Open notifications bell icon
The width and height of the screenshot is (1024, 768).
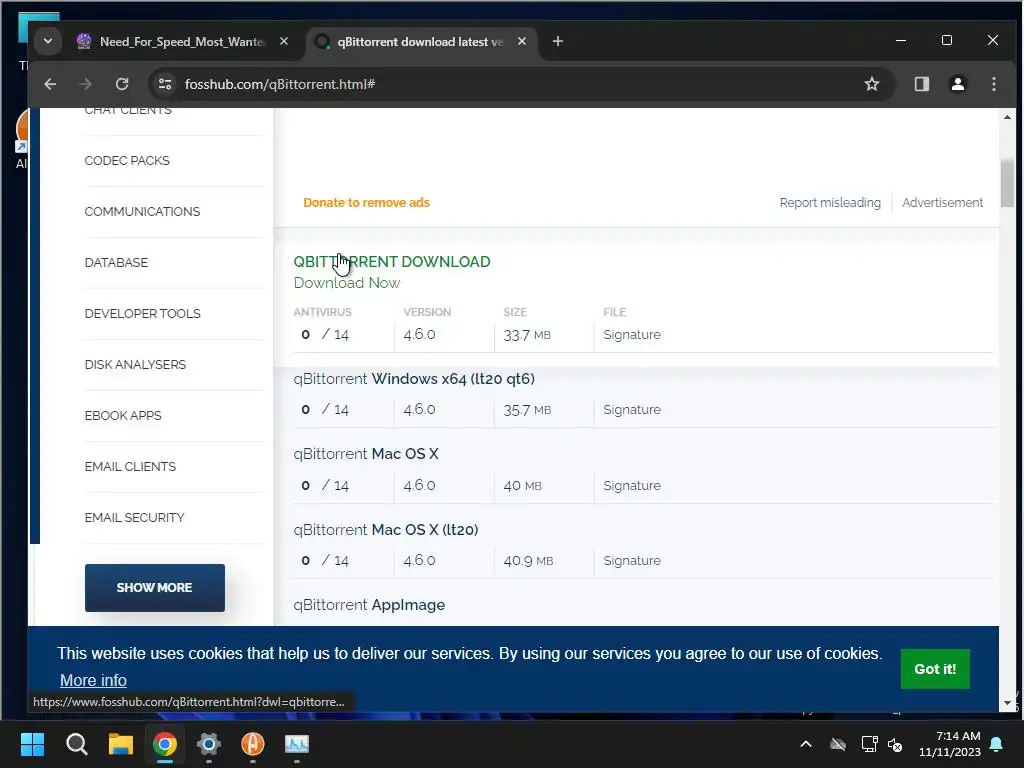[997, 744]
